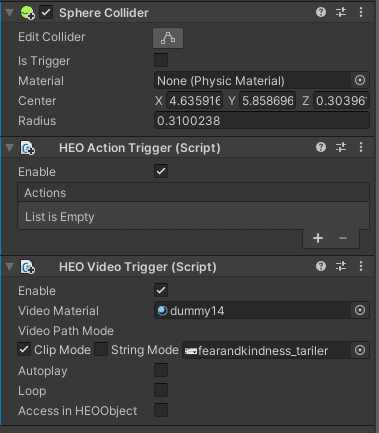Viewport: 379px width, 433px height.
Task: Open HEO Action Trigger help icon
Action: [321, 147]
